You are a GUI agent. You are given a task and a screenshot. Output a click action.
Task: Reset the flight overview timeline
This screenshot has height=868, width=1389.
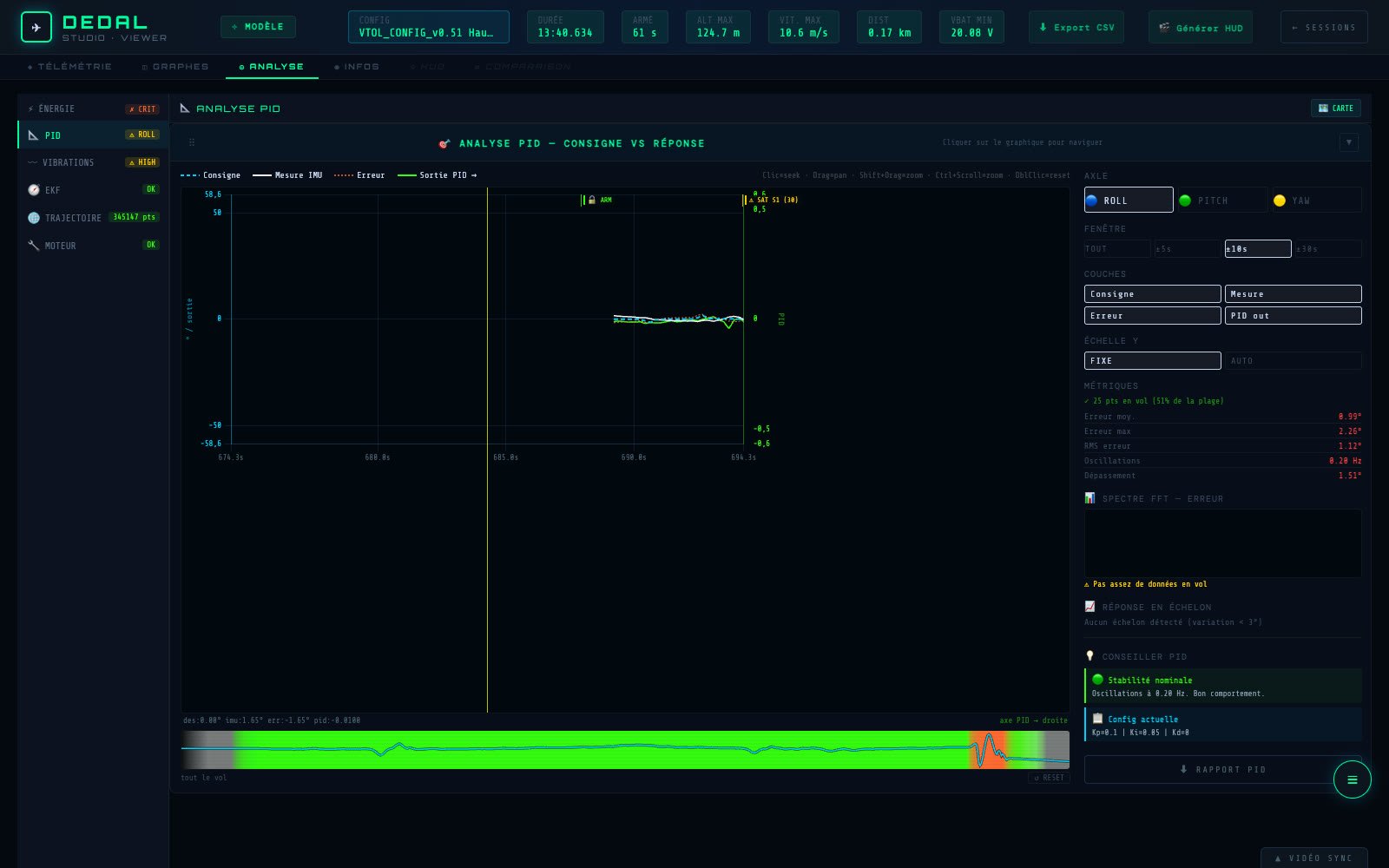(1049, 778)
